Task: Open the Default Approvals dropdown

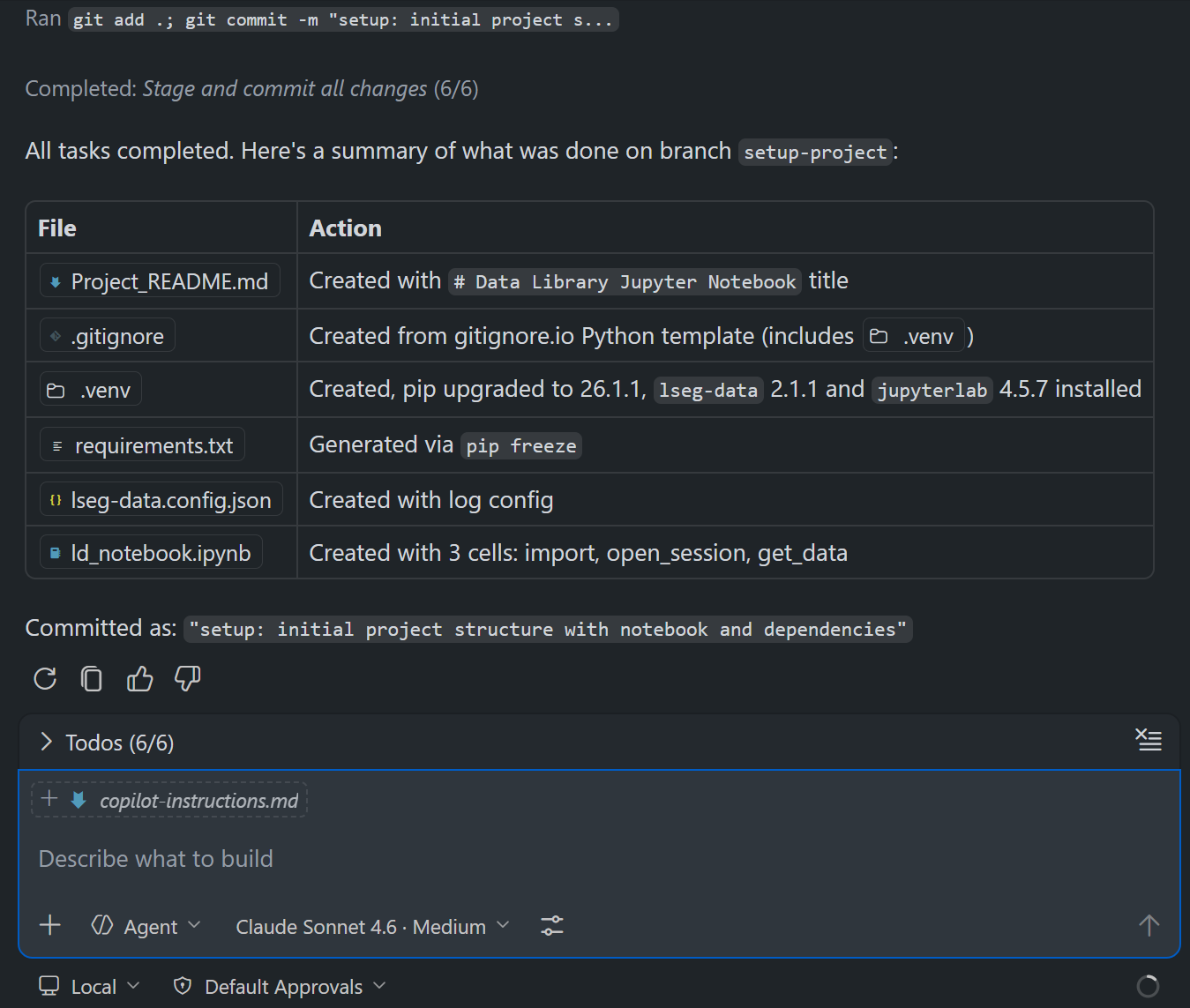Action: tap(280, 986)
